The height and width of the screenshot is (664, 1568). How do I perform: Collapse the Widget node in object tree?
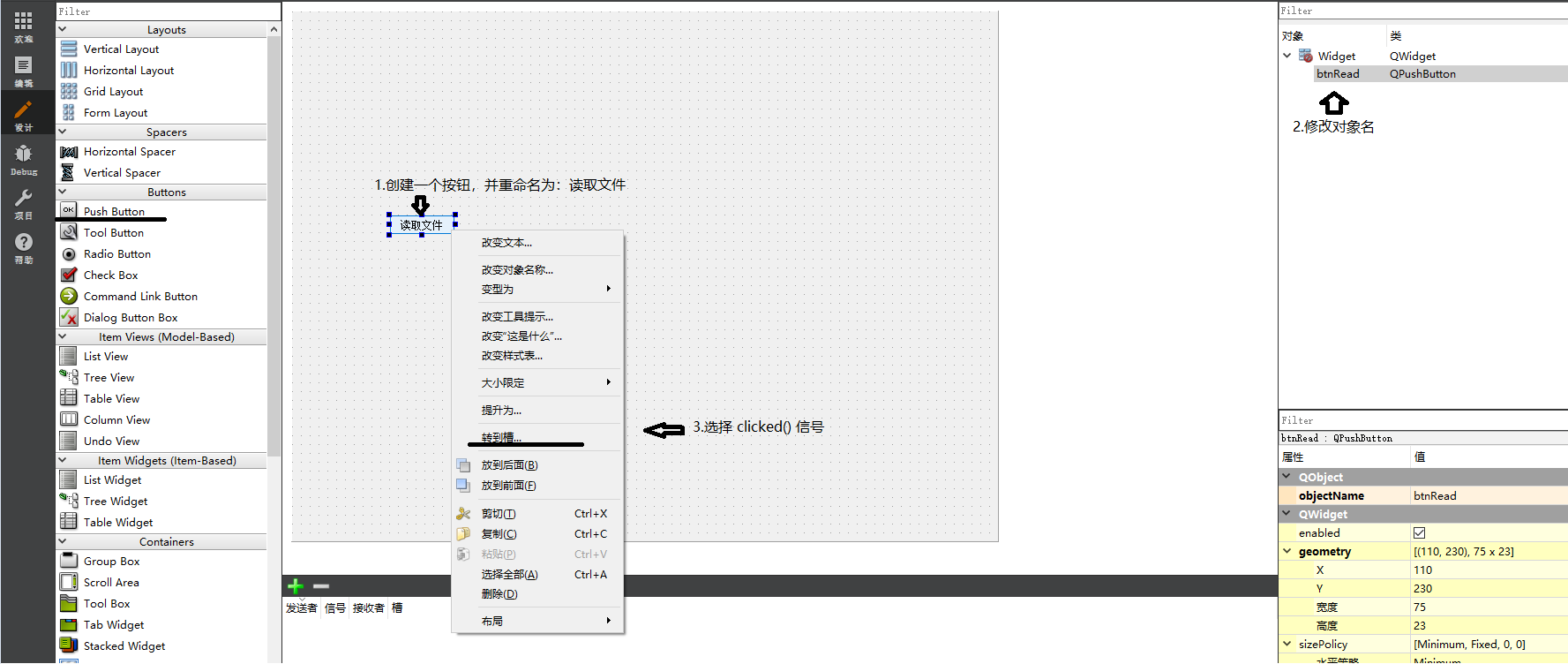pos(1287,56)
